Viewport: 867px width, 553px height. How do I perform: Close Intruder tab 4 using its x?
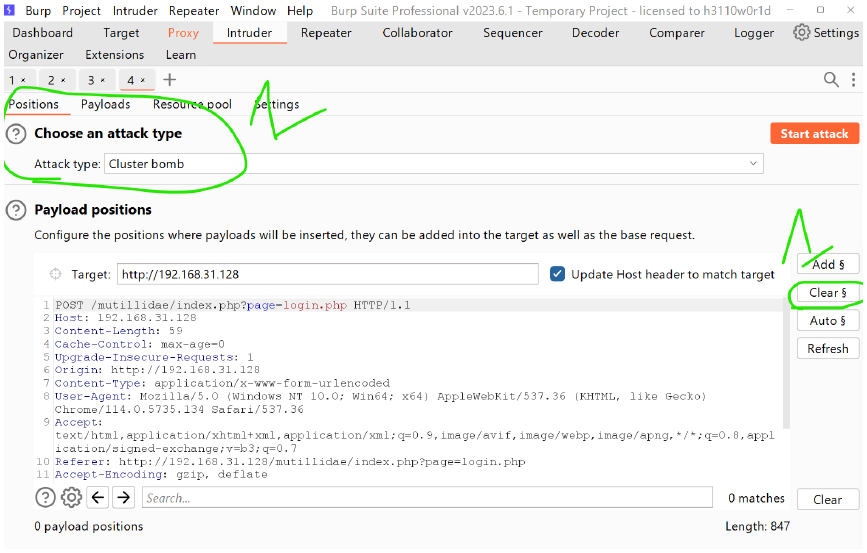click(x=143, y=81)
